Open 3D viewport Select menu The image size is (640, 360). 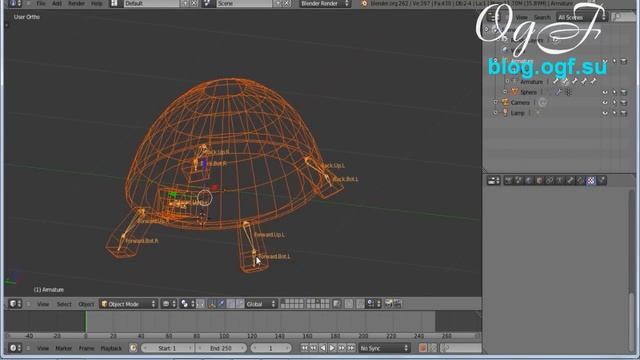64,304
